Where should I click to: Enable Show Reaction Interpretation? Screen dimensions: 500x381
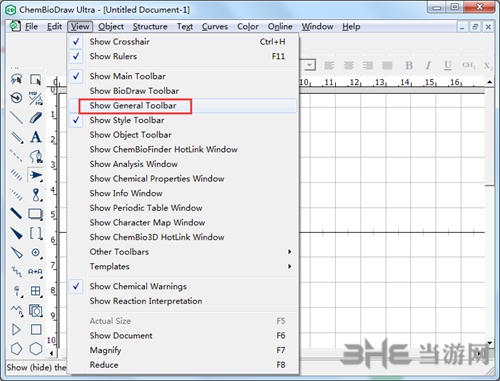182,301
